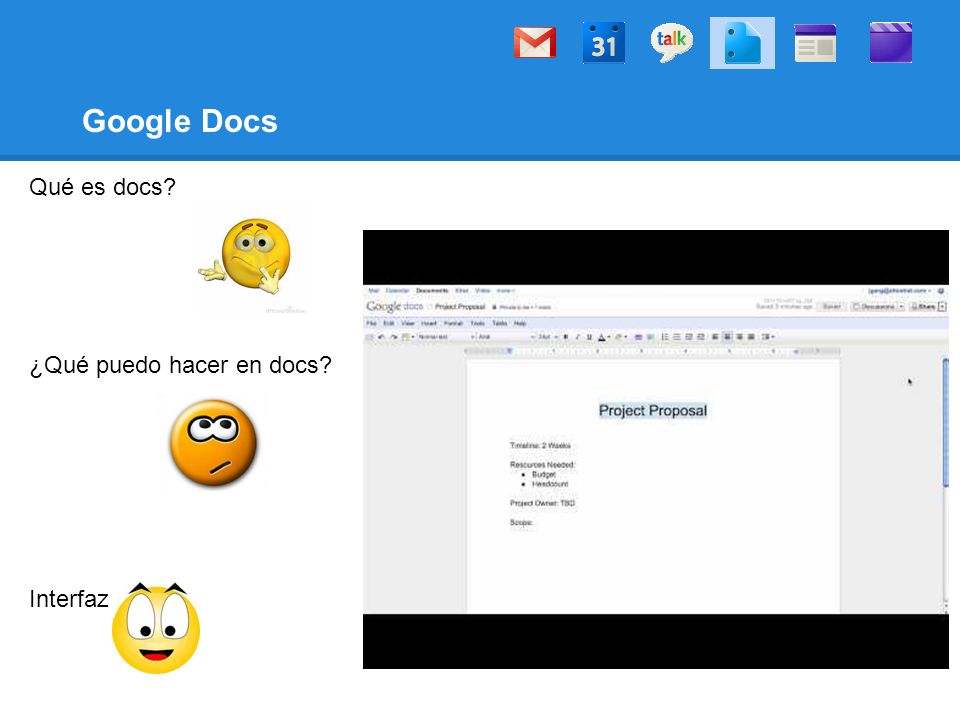This screenshot has width=960, height=720.
Task: Select the paint format icon
Action: tap(405, 337)
